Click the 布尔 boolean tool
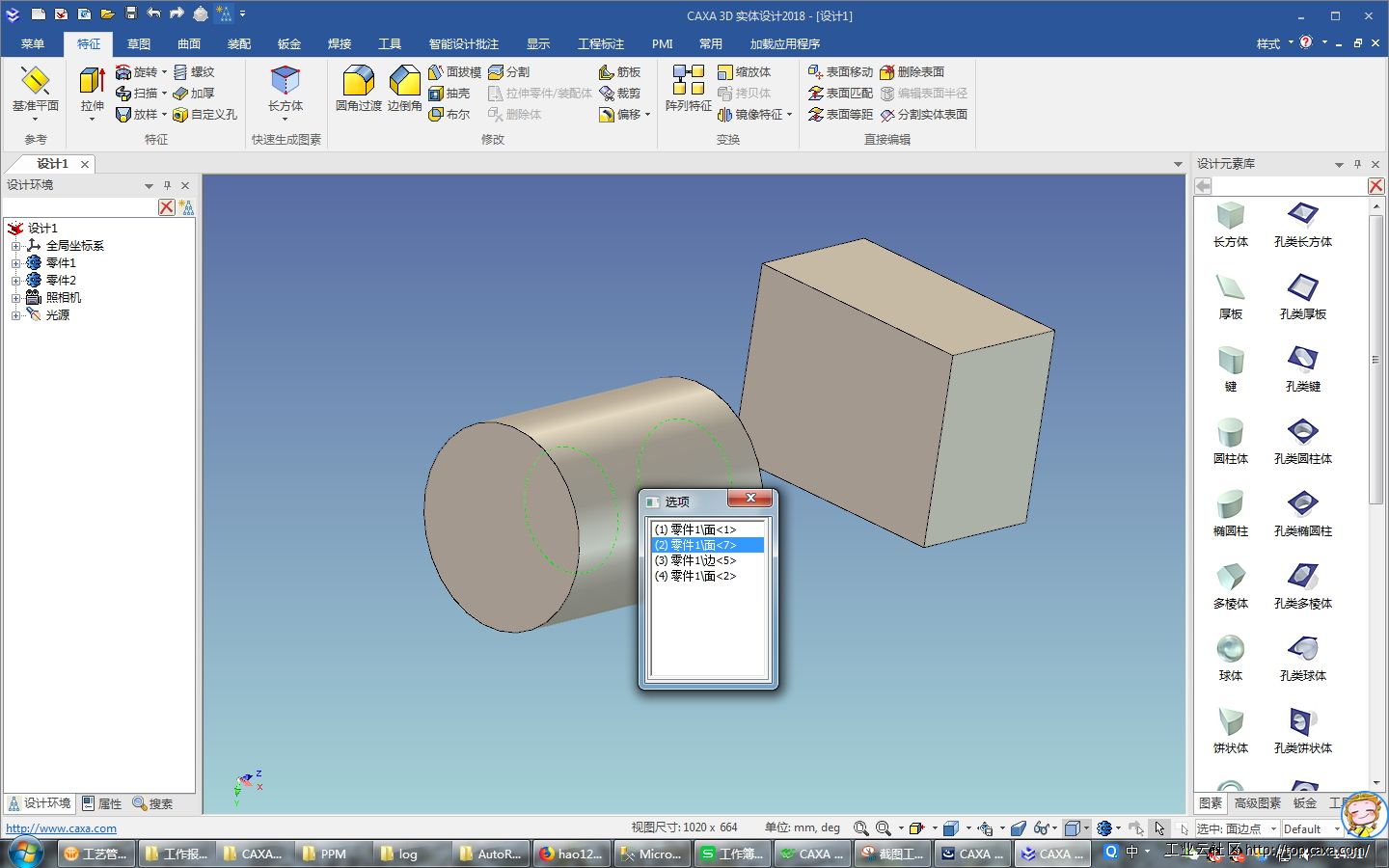The height and width of the screenshot is (868, 1389). [449, 115]
